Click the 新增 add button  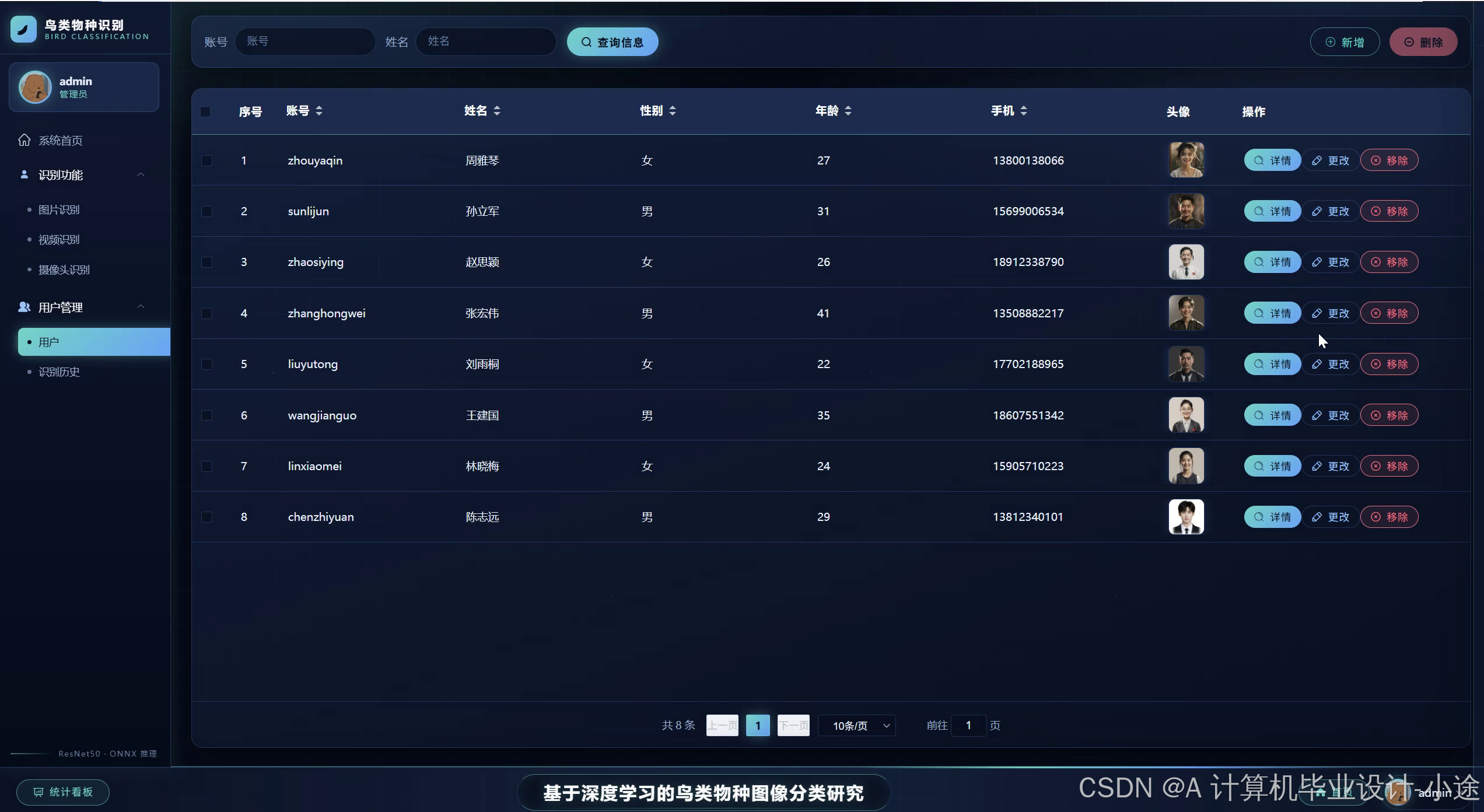(1345, 42)
